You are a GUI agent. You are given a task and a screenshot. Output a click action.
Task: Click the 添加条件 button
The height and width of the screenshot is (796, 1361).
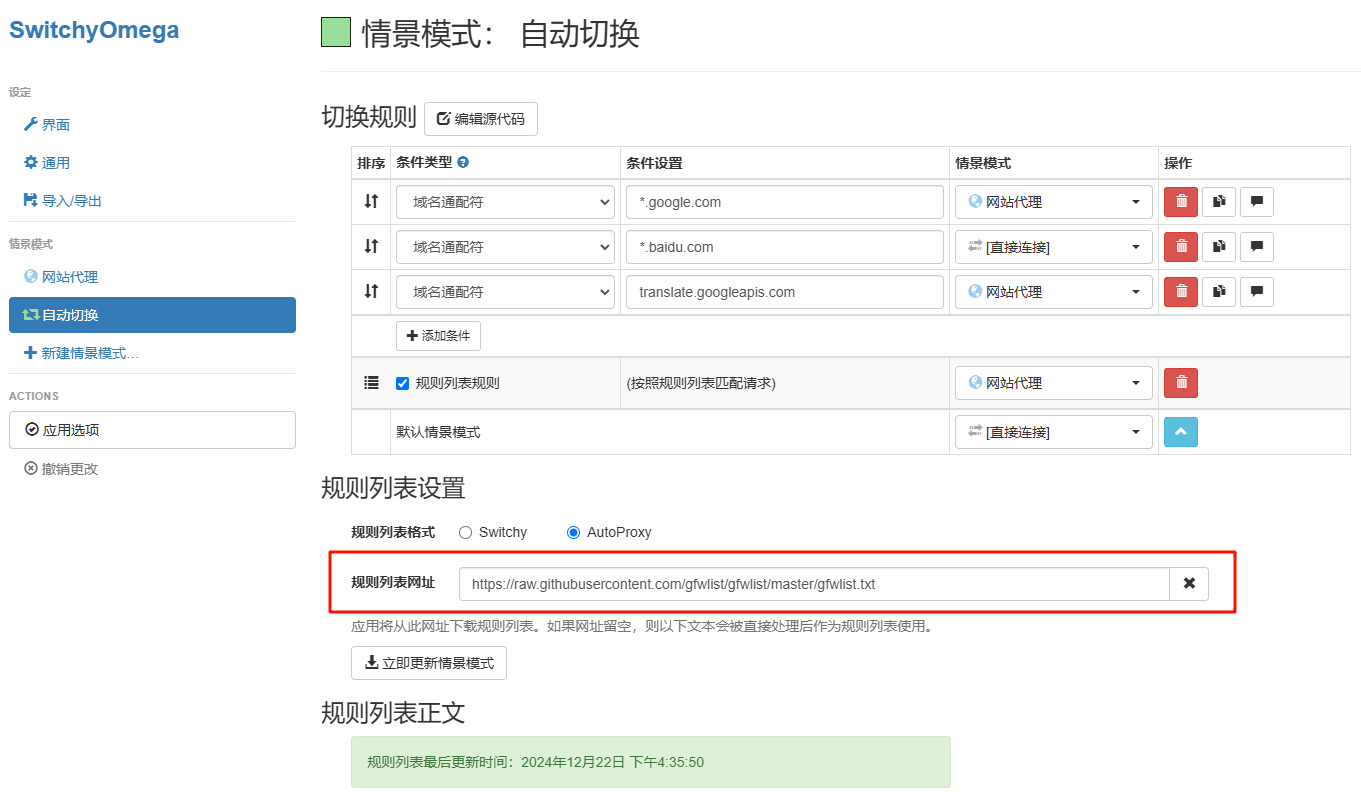coord(438,336)
